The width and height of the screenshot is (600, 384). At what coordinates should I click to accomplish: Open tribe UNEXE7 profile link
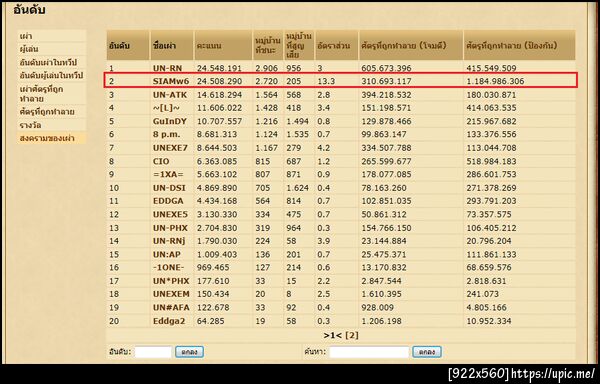170,148
